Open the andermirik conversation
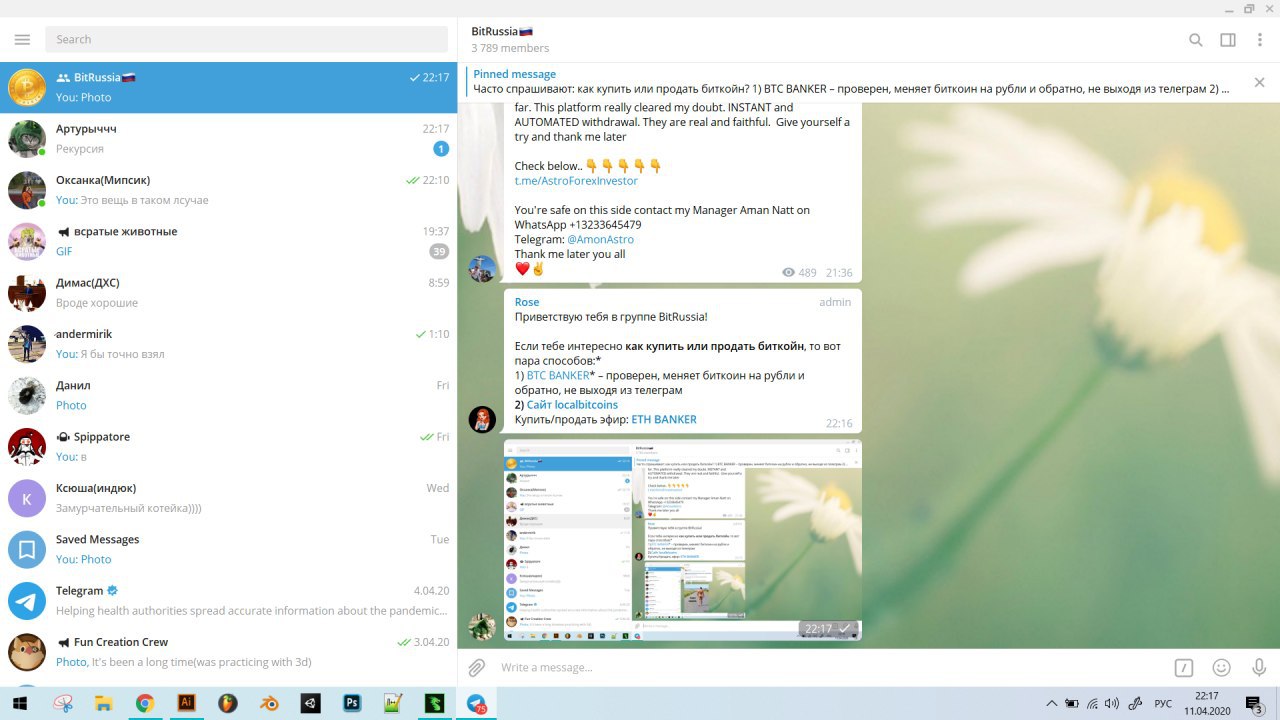The image size is (1280, 720). pyautogui.click(x=229, y=344)
